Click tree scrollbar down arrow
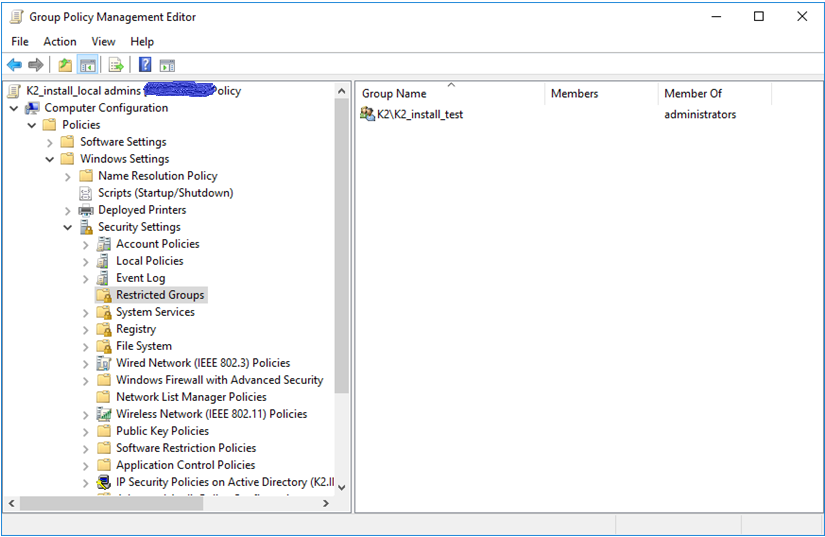This screenshot has height=537, width=825. (x=341, y=488)
